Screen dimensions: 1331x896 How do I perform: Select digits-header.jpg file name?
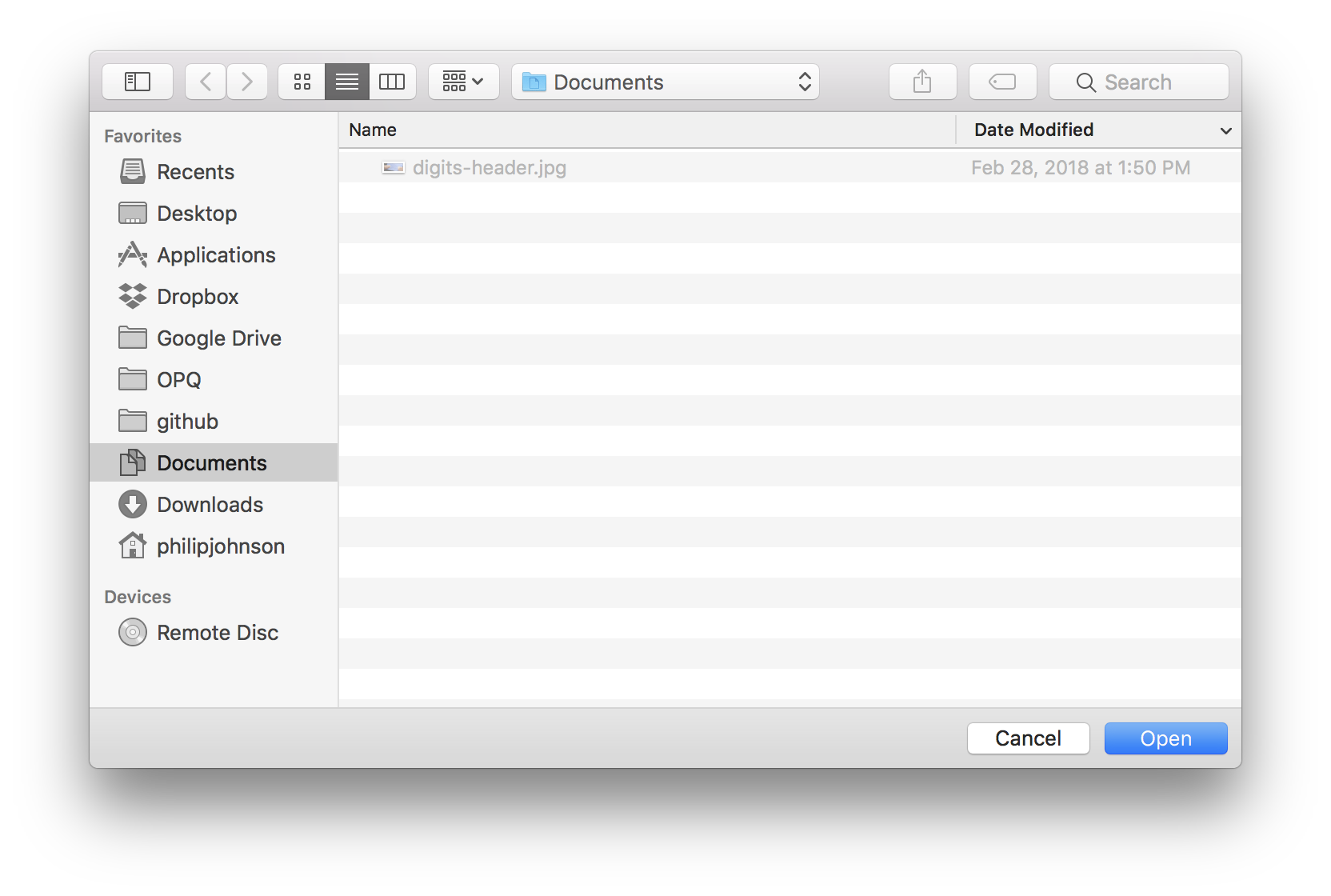coord(490,167)
